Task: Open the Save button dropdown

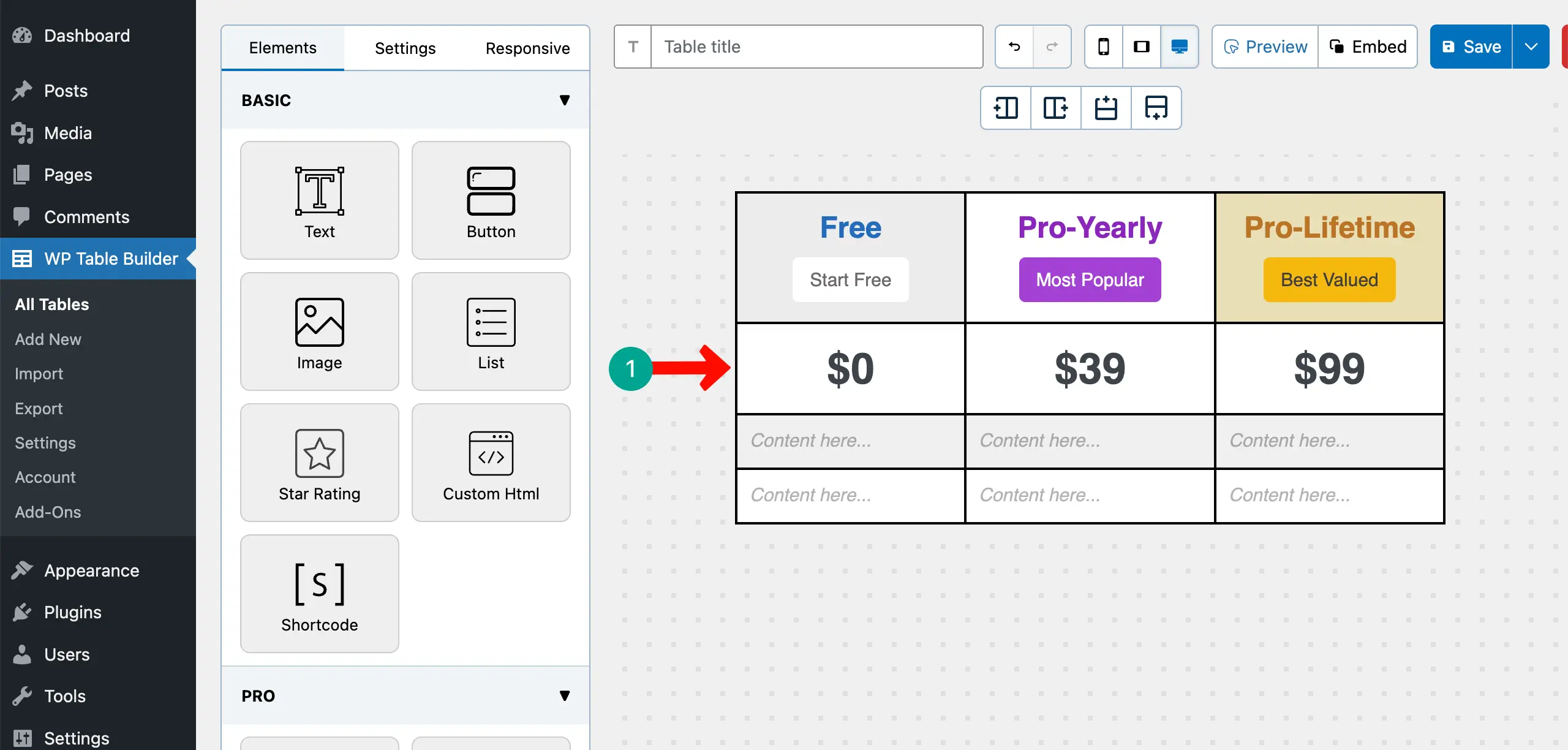Action: 1531,46
